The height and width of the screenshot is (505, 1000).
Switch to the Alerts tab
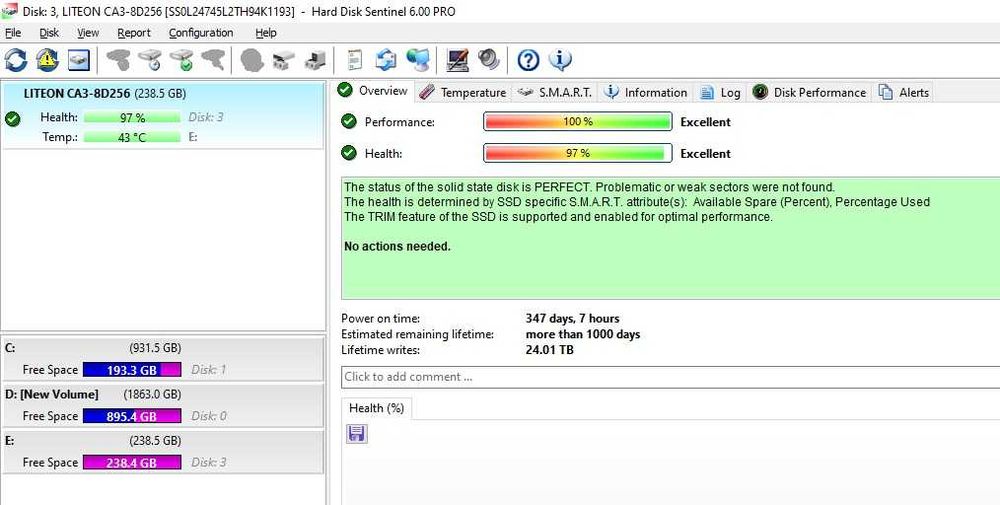(904, 92)
